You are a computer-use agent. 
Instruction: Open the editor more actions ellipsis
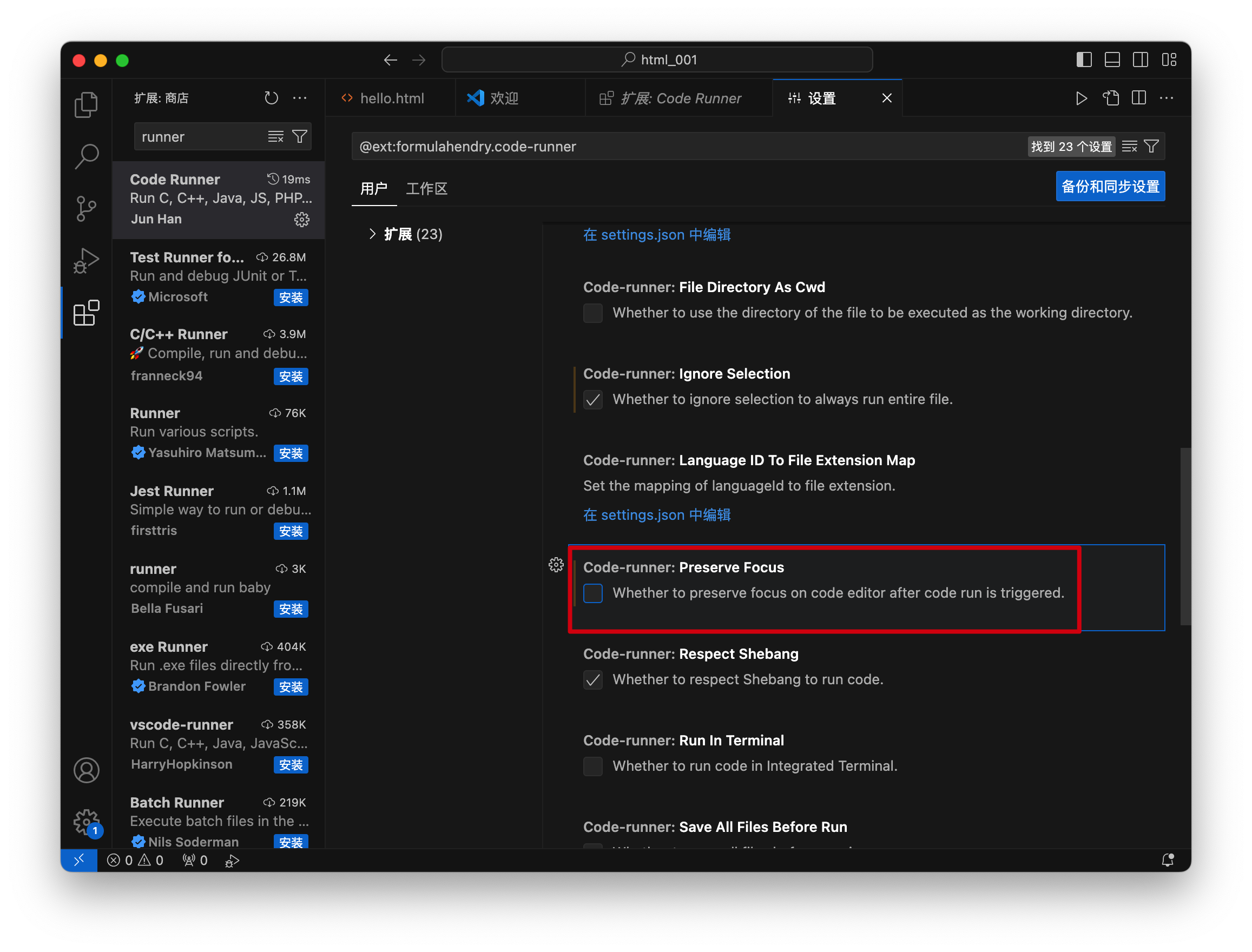click(1167, 98)
